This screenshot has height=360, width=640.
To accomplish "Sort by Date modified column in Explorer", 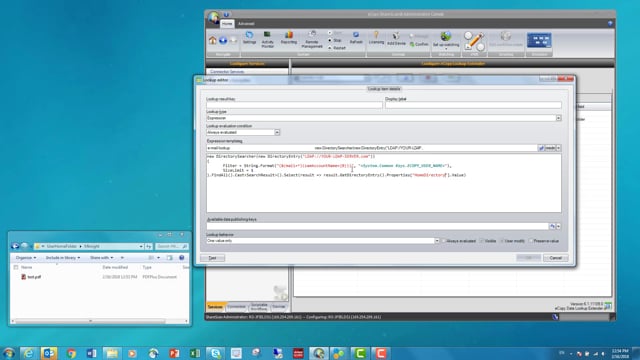I will pyautogui.click(x=115, y=267).
